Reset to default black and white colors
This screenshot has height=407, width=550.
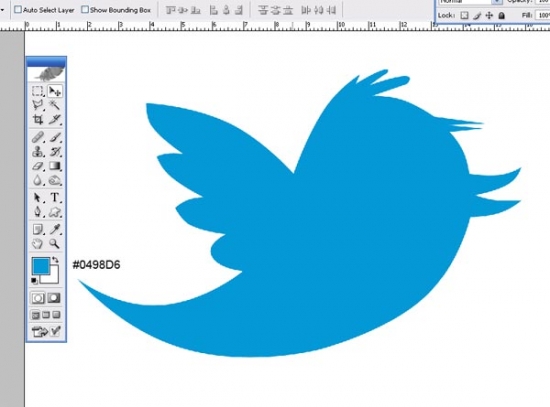34,281
